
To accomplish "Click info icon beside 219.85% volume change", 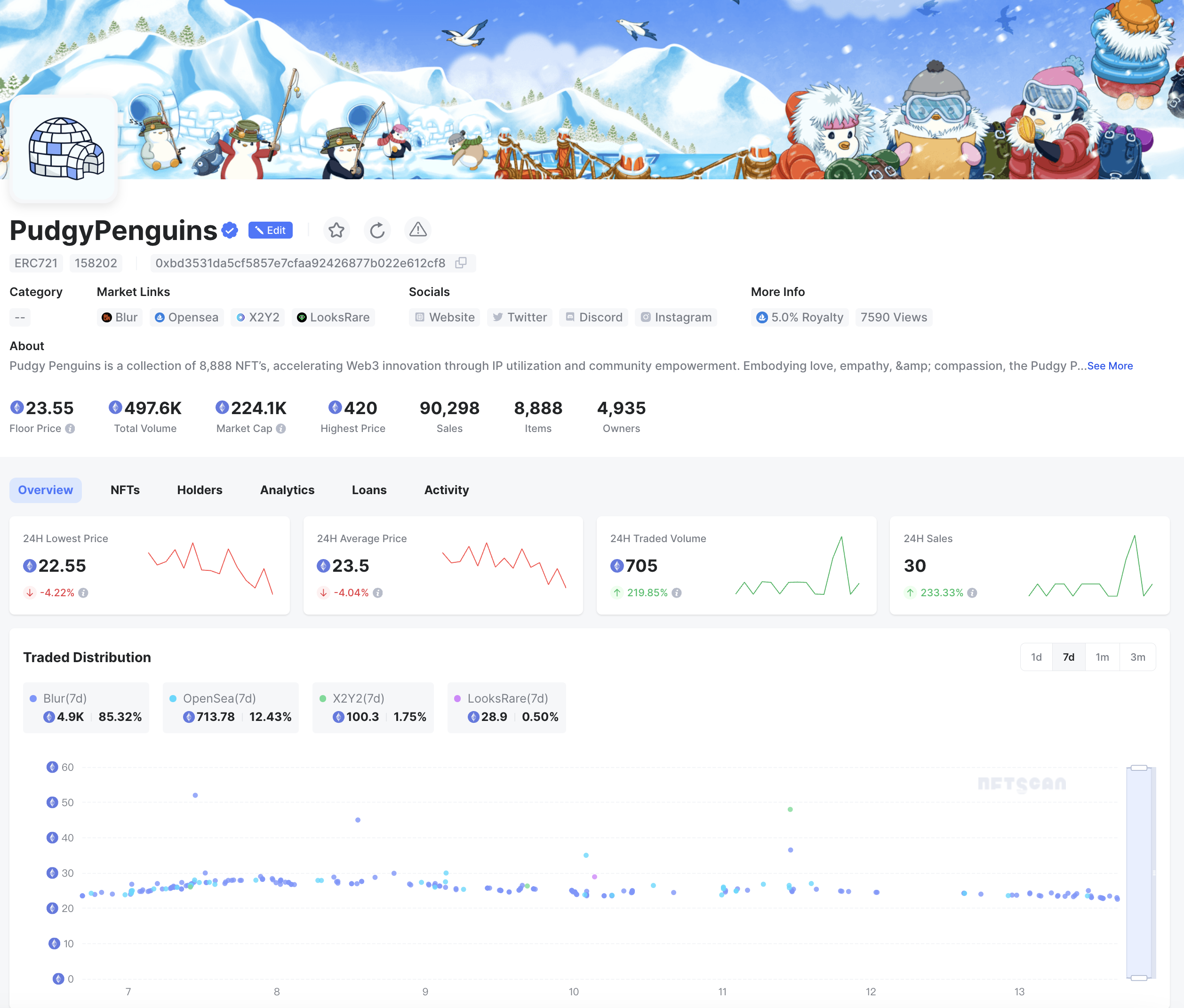I will tap(677, 592).
